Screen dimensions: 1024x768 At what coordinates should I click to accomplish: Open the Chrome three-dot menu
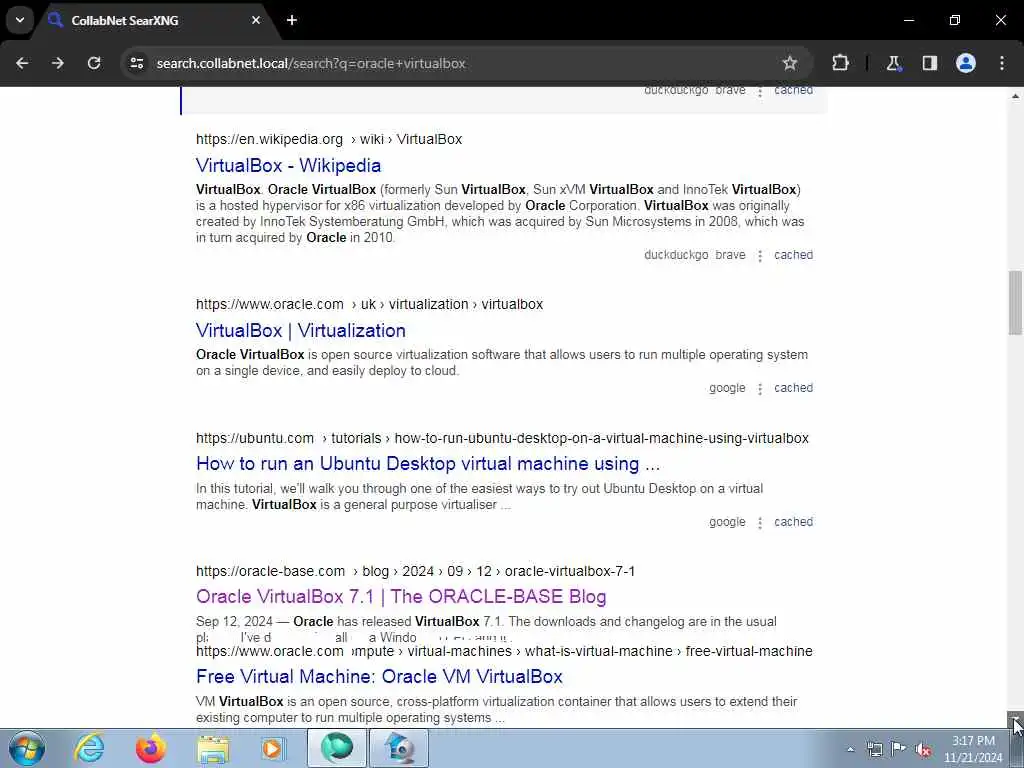coord(1002,63)
